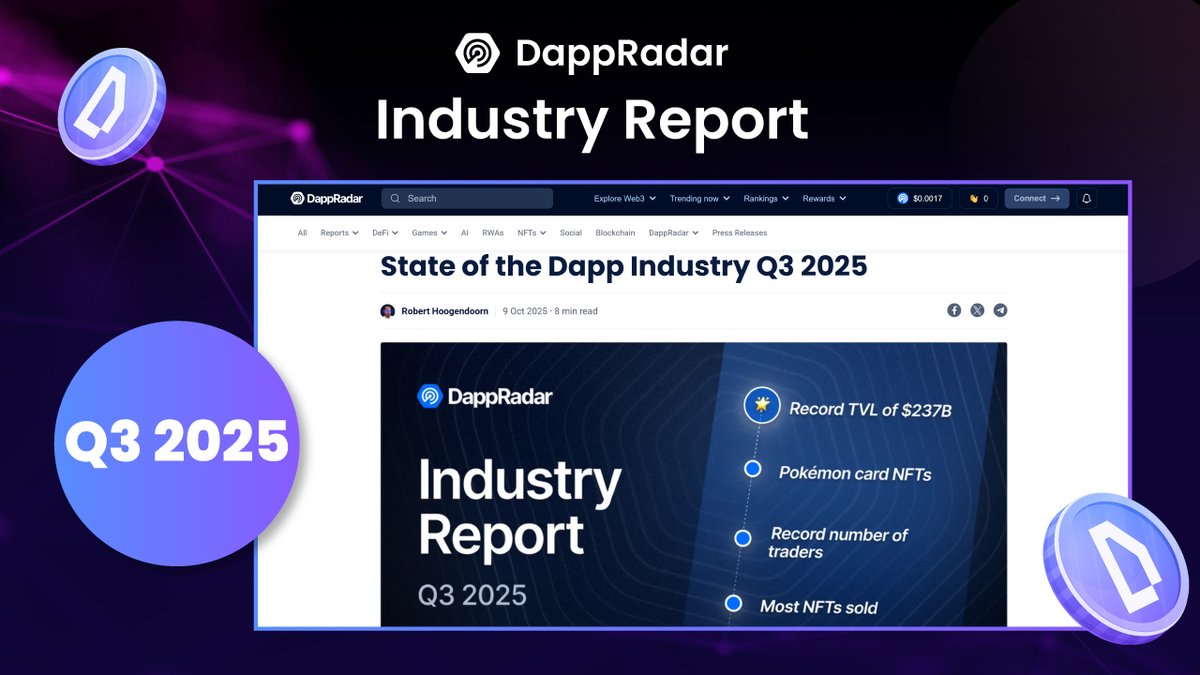The image size is (1200, 675).
Task: Click the DappRadar logo in the site header
Action: coord(326,198)
